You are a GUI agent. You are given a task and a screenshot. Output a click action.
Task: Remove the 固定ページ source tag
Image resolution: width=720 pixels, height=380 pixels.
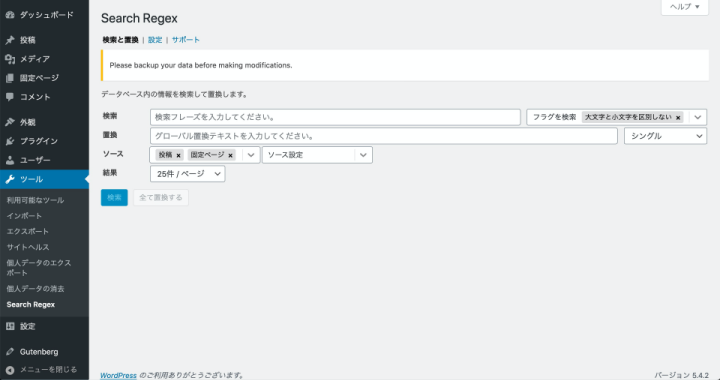tap(230, 156)
